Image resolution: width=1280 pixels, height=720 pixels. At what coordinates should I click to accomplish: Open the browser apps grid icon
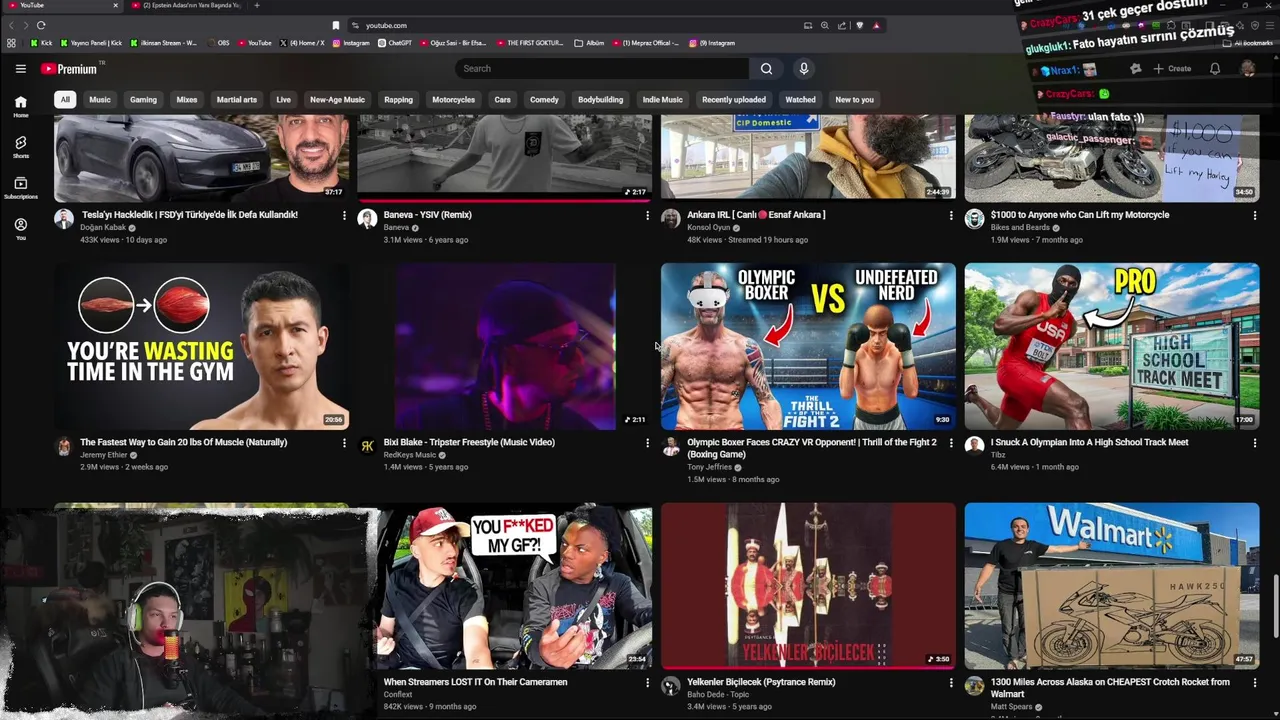(11, 43)
